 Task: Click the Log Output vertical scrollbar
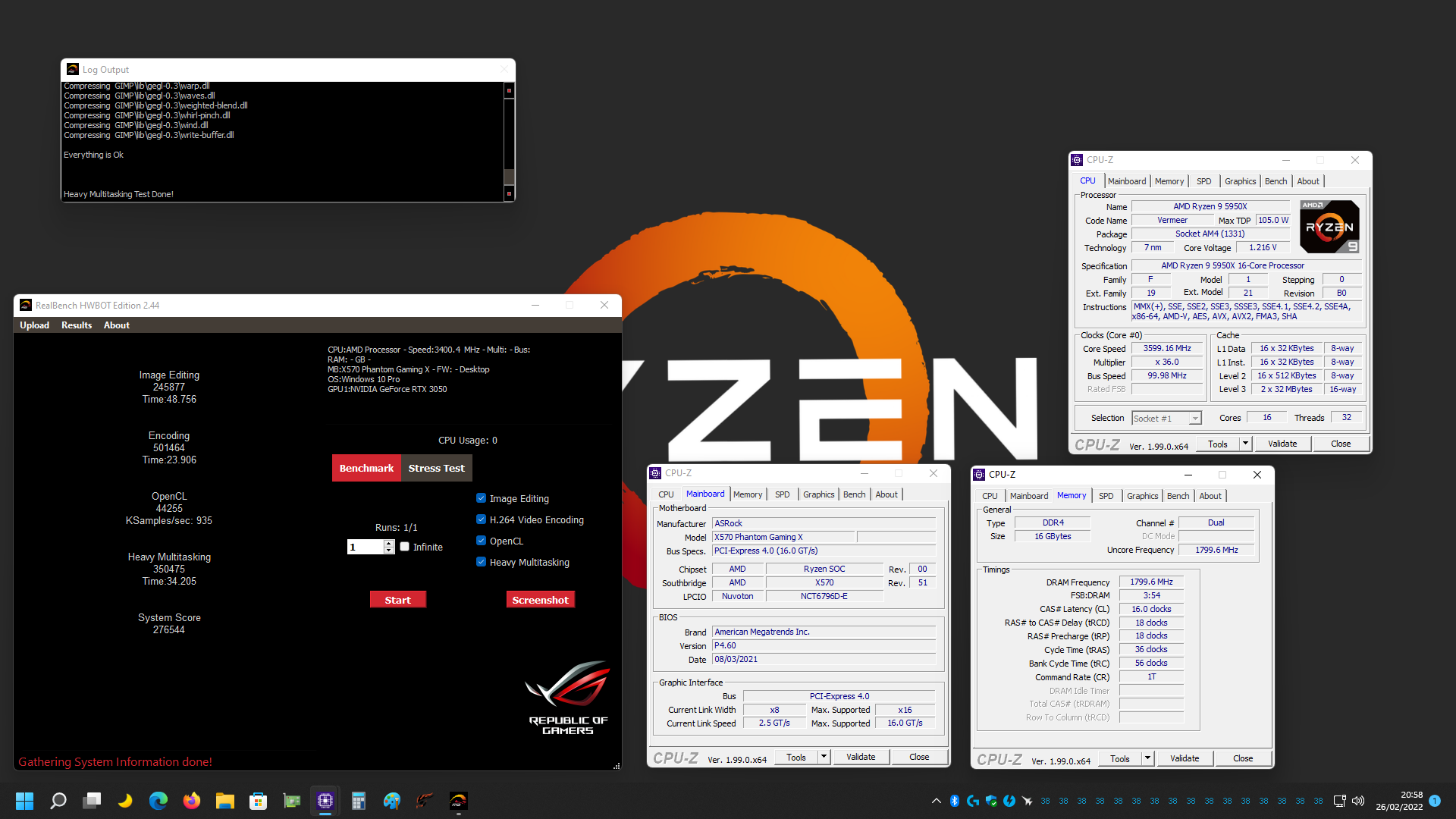pyautogui.click(x=509, y=141)
